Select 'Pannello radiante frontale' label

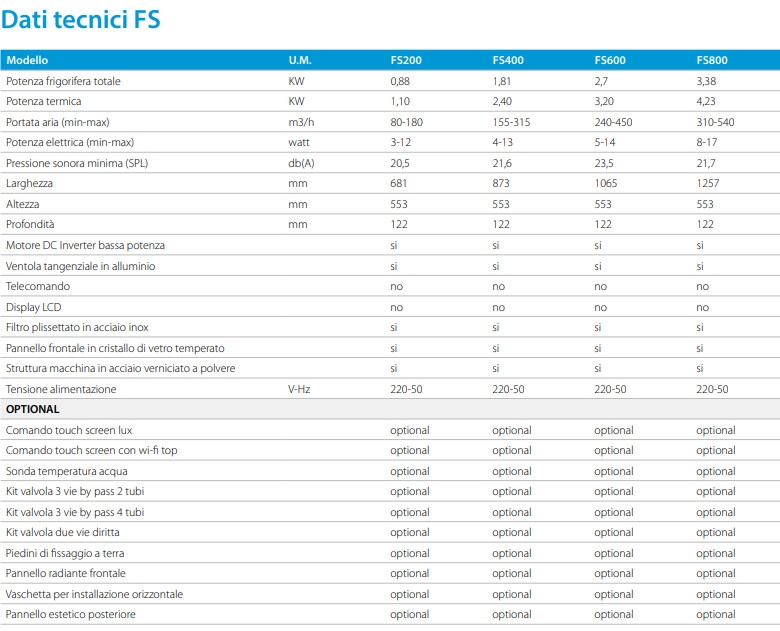pos(66,573)
